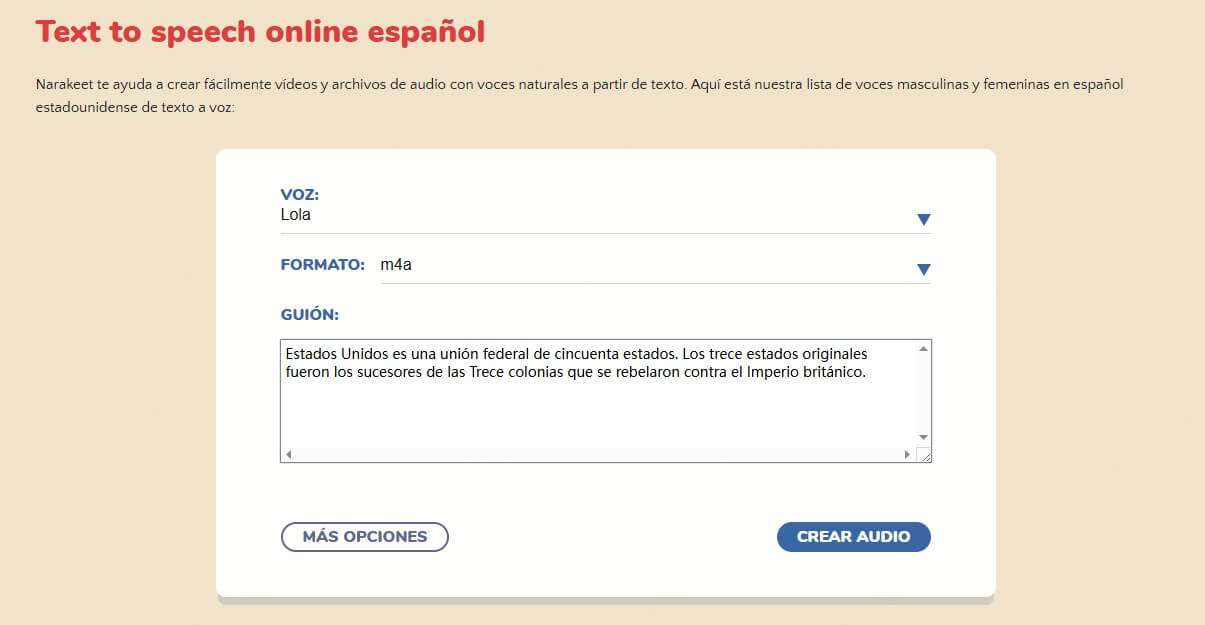The image size is (1205, 625).
Task: Click the paragraph starting 'Narakeet te ayuda'
Action: click(579, 95)
